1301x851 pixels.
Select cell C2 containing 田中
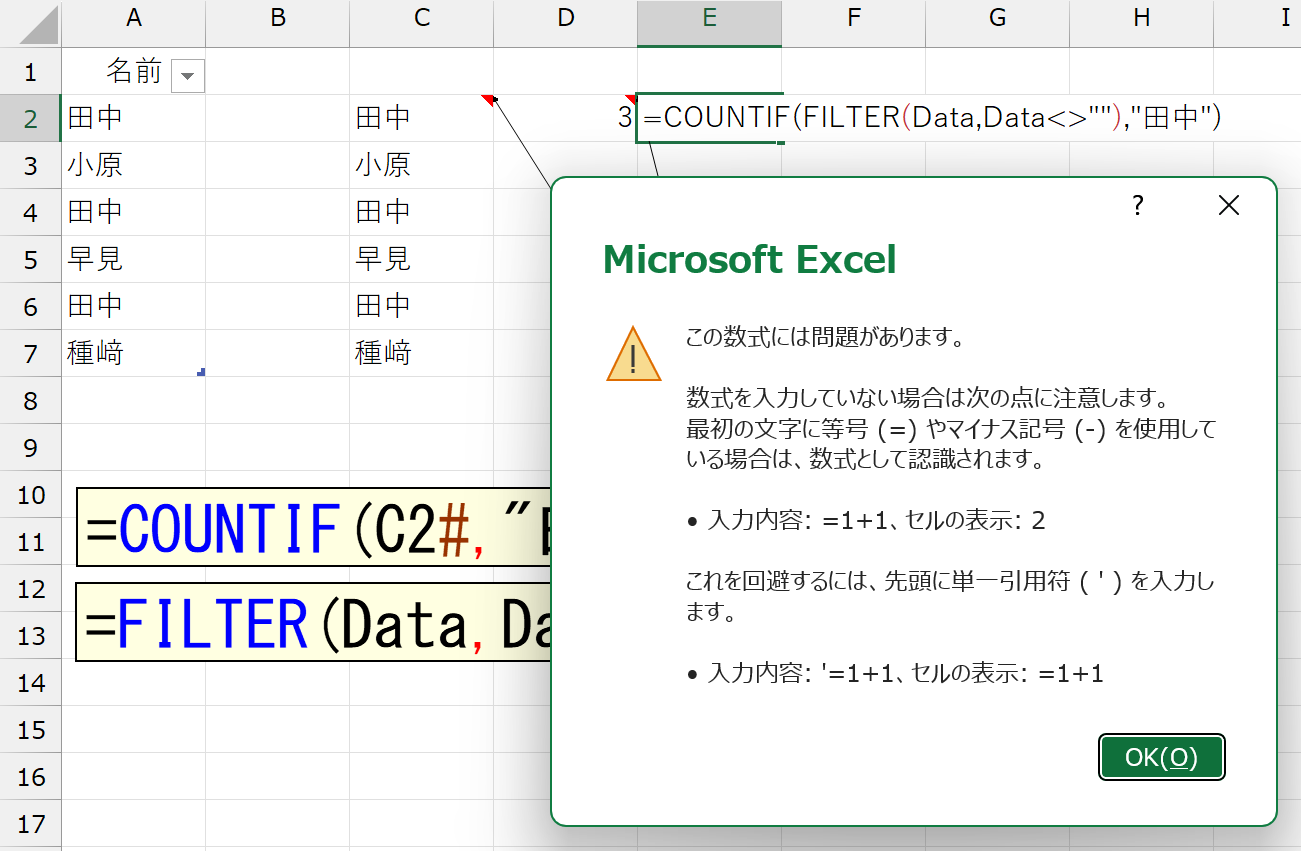coord(421,118)
